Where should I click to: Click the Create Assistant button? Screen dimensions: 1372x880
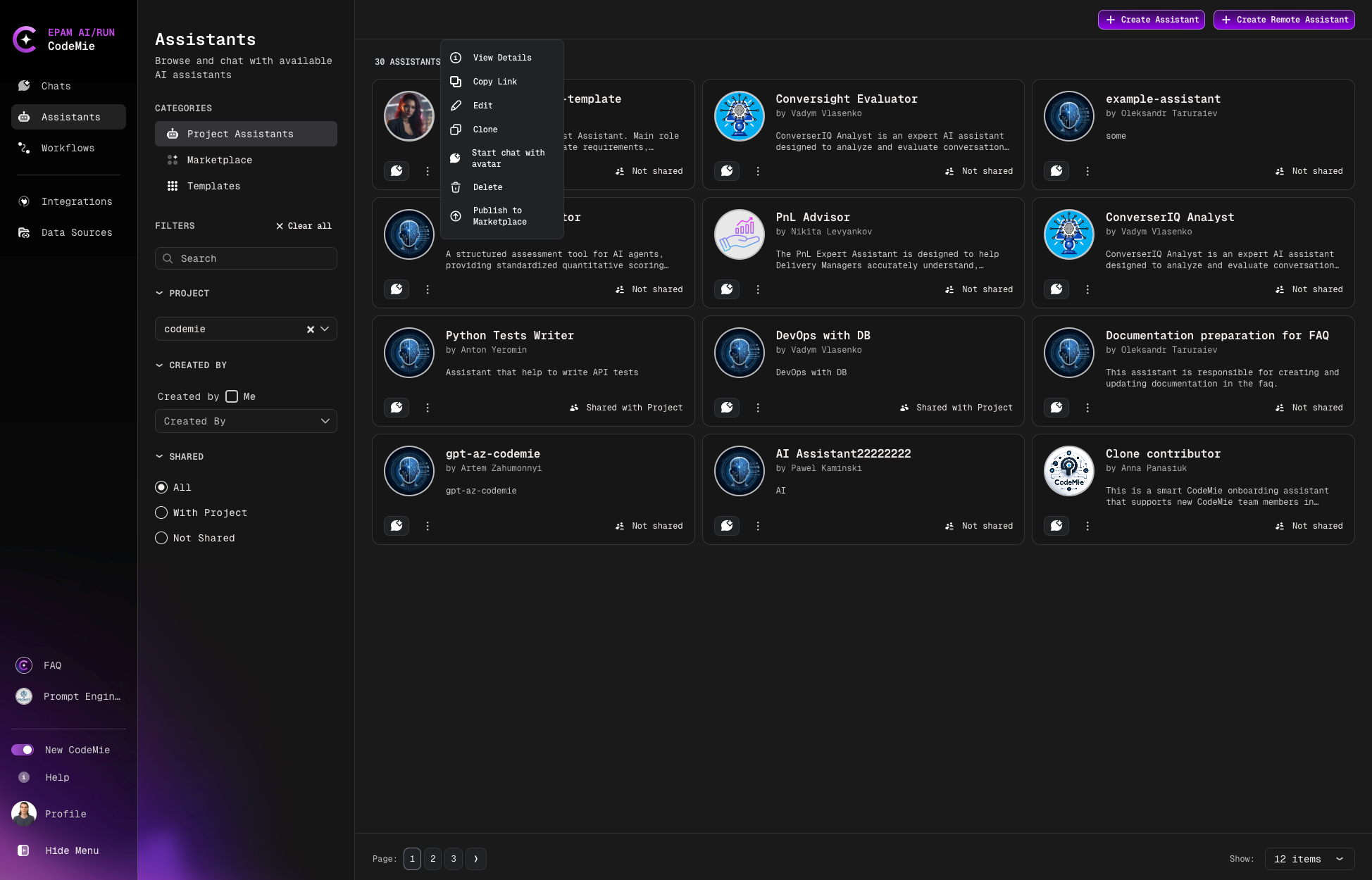1151,20
